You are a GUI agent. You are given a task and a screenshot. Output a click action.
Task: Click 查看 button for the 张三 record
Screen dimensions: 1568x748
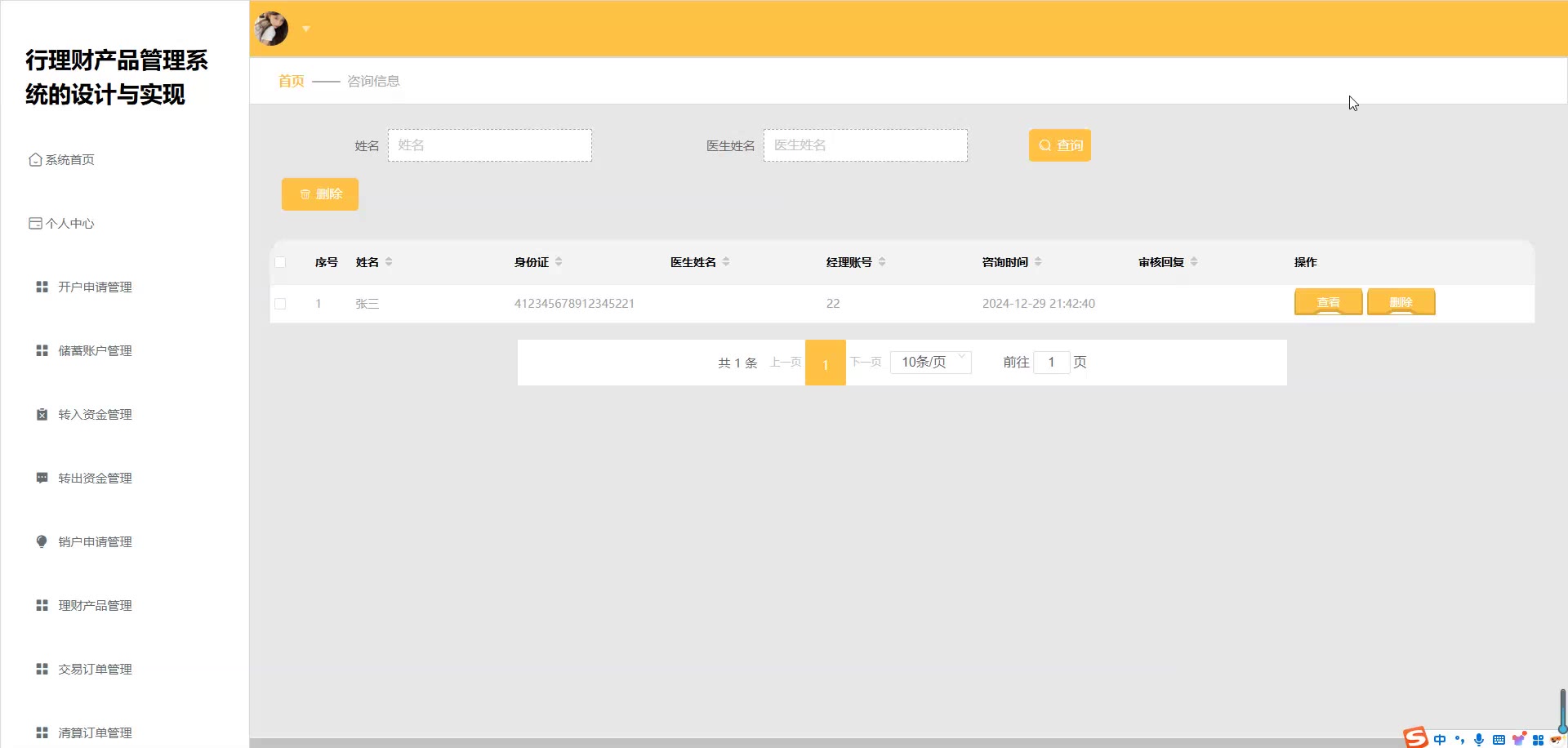1328,302
